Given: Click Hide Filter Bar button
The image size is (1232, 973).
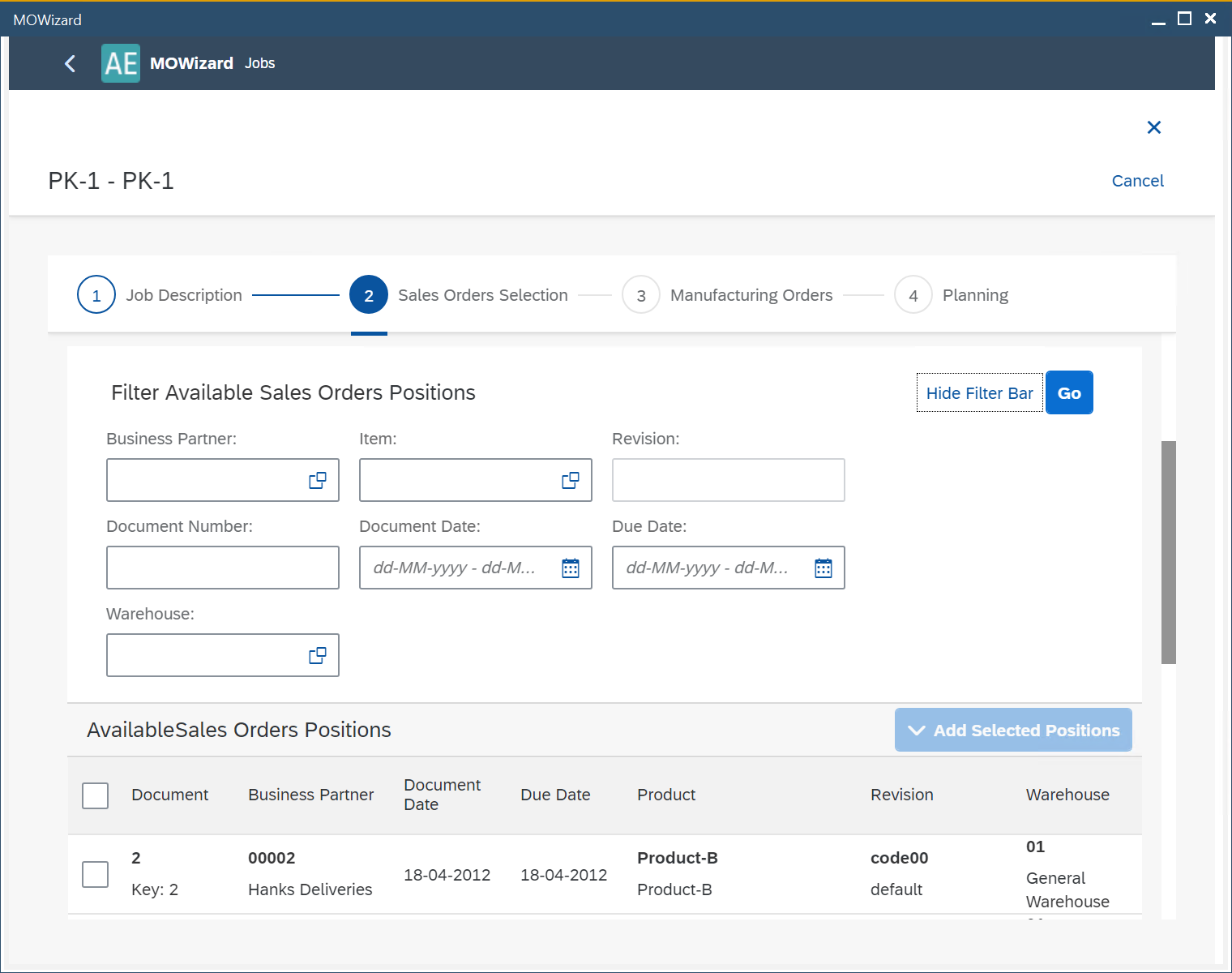Looking at the screenshot, I should tap(979, 393).
